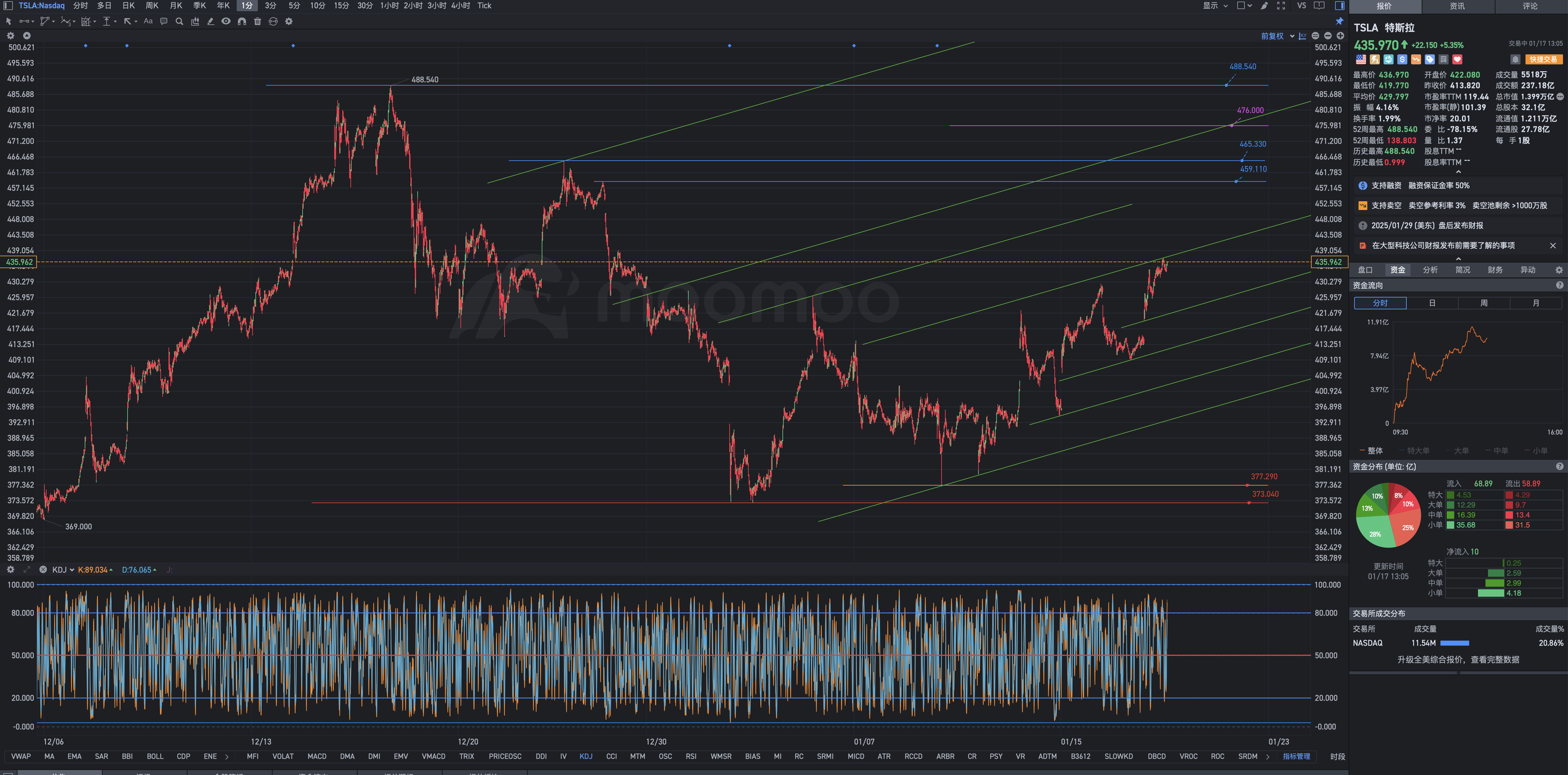The image size is (1568, 775).
Task: Open drawing toolbar settings gear
Action: point(289,21)
